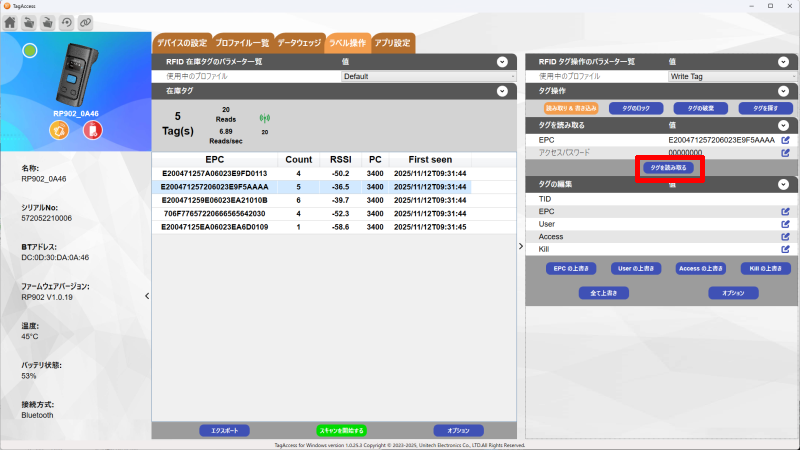This screenshot has height=450, width=800.
Task: Switch to タグのロック operation mode
Action: tap(636, 107)
